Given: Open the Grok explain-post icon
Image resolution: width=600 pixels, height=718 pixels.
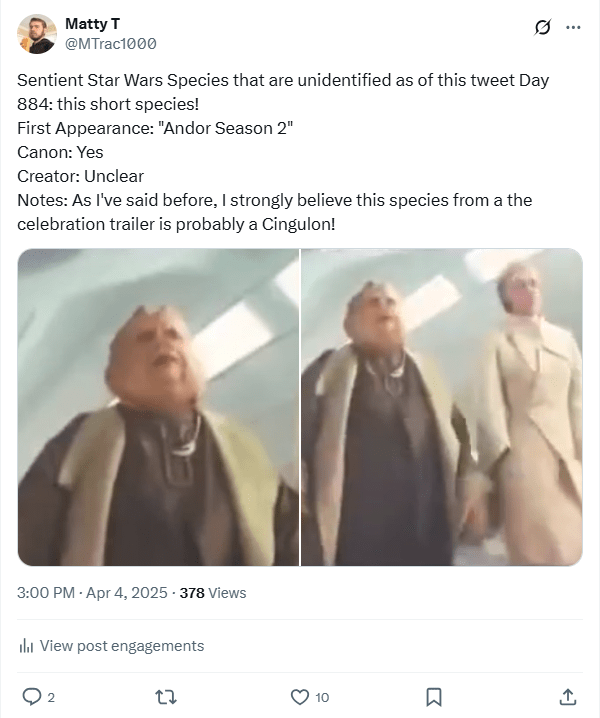Looking at the screenshot, I should 543,27.
